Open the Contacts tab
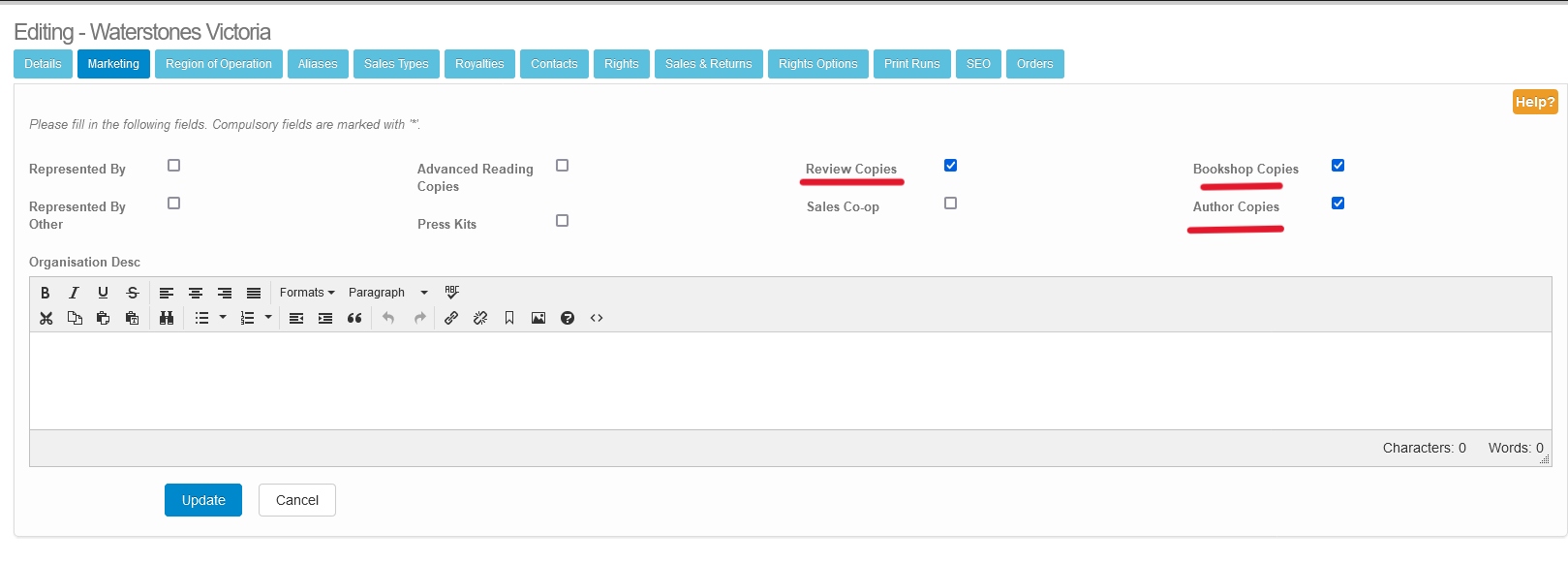Screen dimensions: 1568x564 554,64
